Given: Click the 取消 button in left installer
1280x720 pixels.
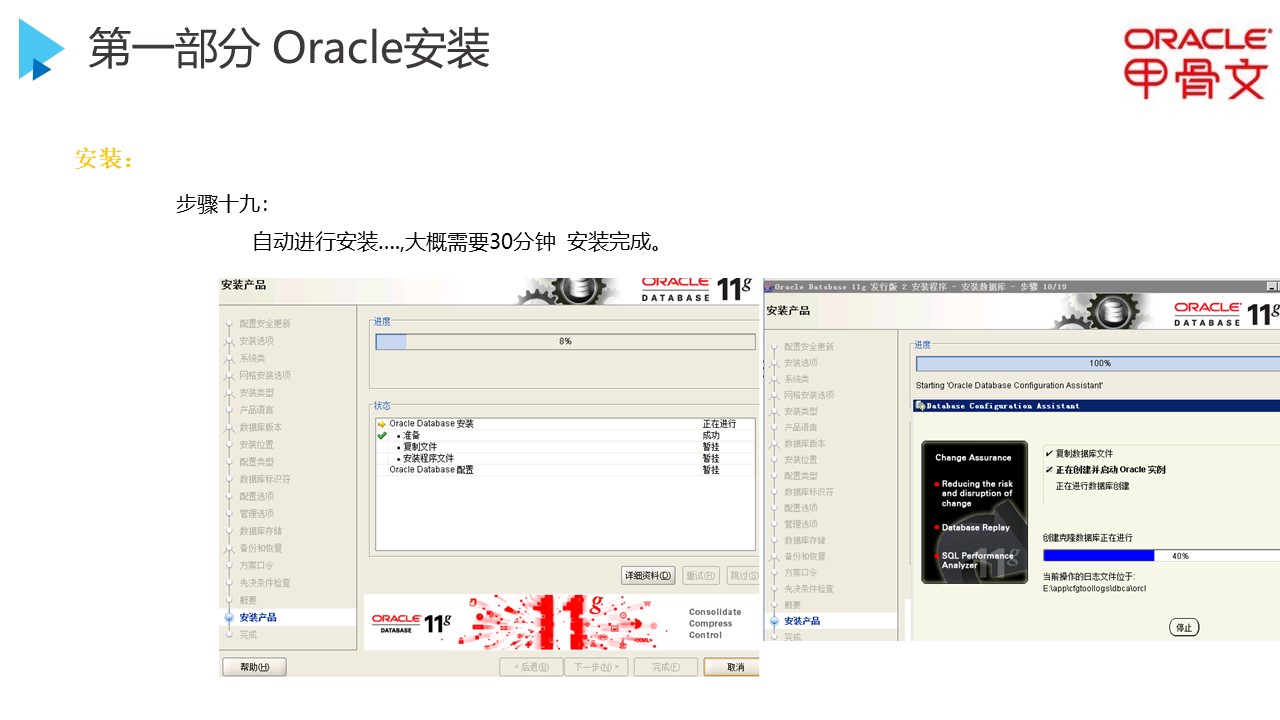Looking at the screenshot, I should [732, 667].
